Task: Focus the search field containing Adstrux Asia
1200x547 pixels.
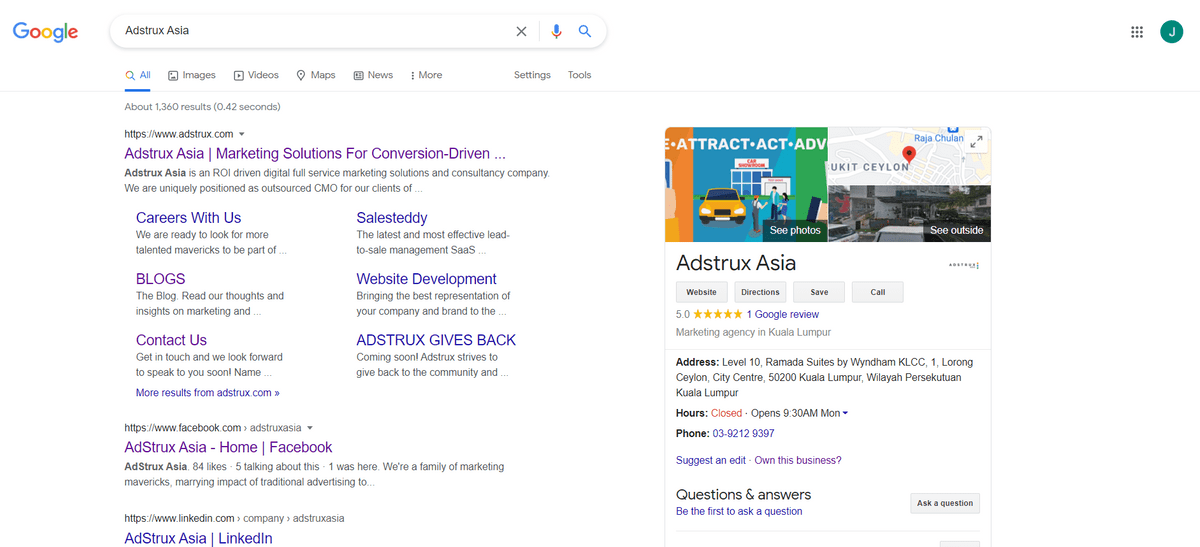Action: pyautogui.click(x=315, y=31)
